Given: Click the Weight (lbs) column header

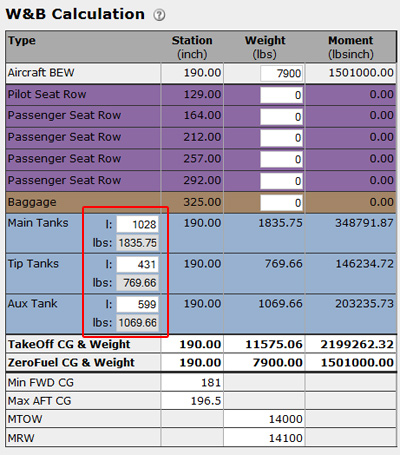Looking at the screenshot, I should 265,47.
